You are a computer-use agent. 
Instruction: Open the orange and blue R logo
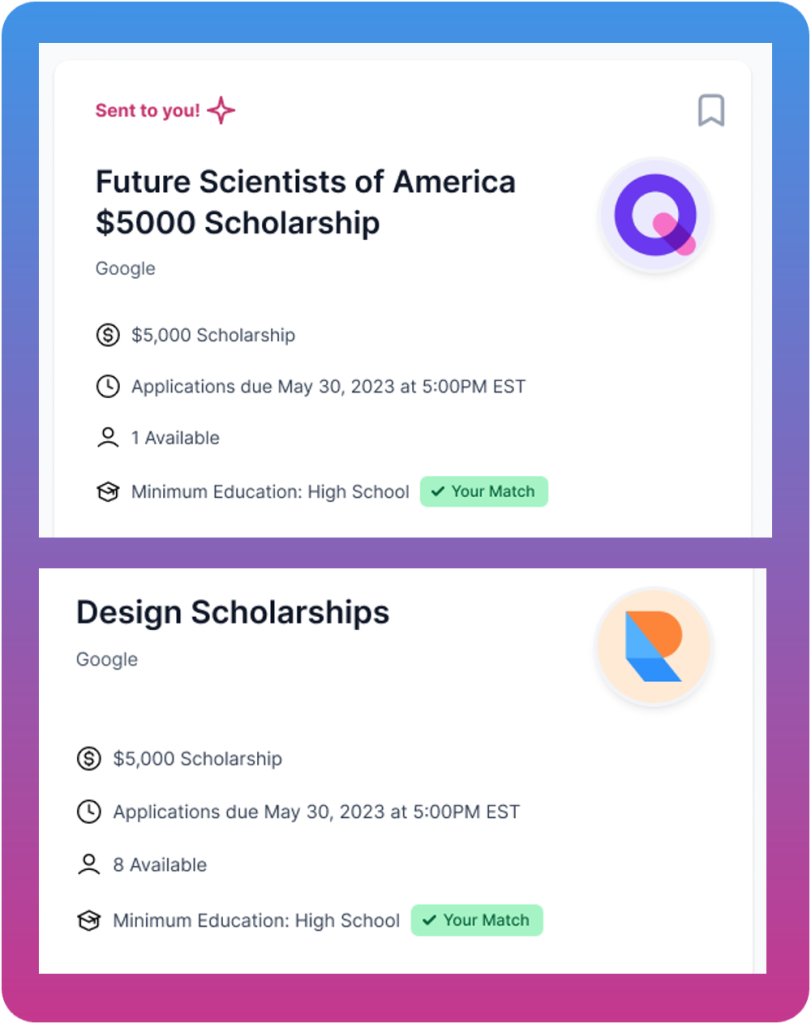tap(654, 647)
